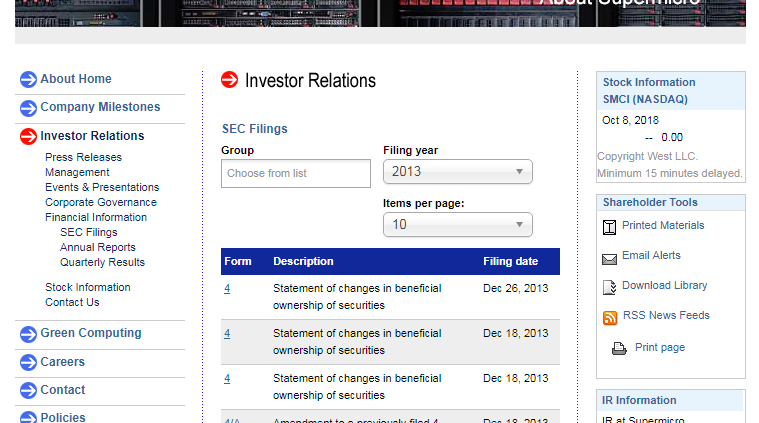Open the Contact main menu item
The width and height of the screenshot is (759, 423).
point(63,390)
